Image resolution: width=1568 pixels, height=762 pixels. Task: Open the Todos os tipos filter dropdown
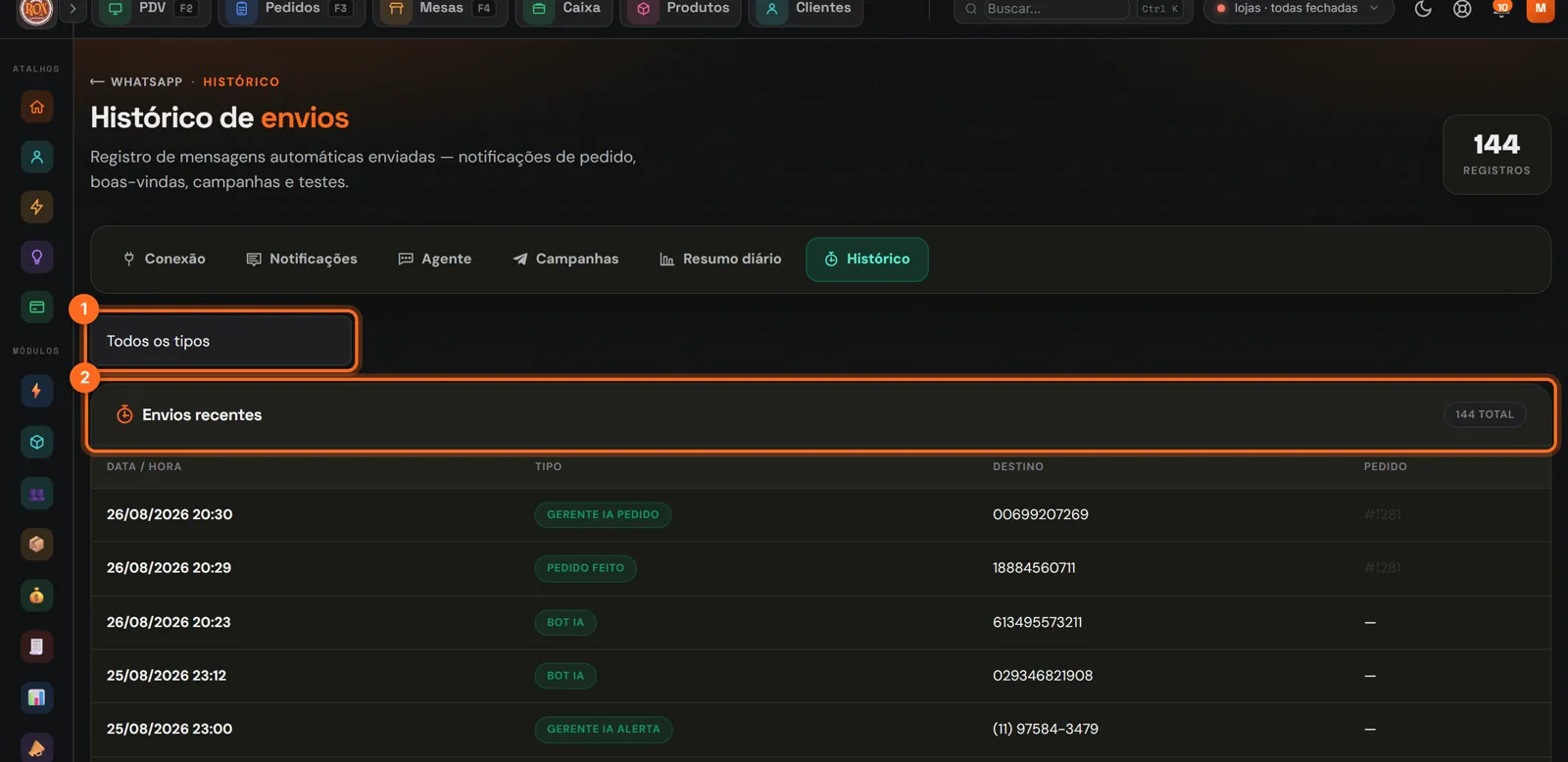tap(222, 341)
